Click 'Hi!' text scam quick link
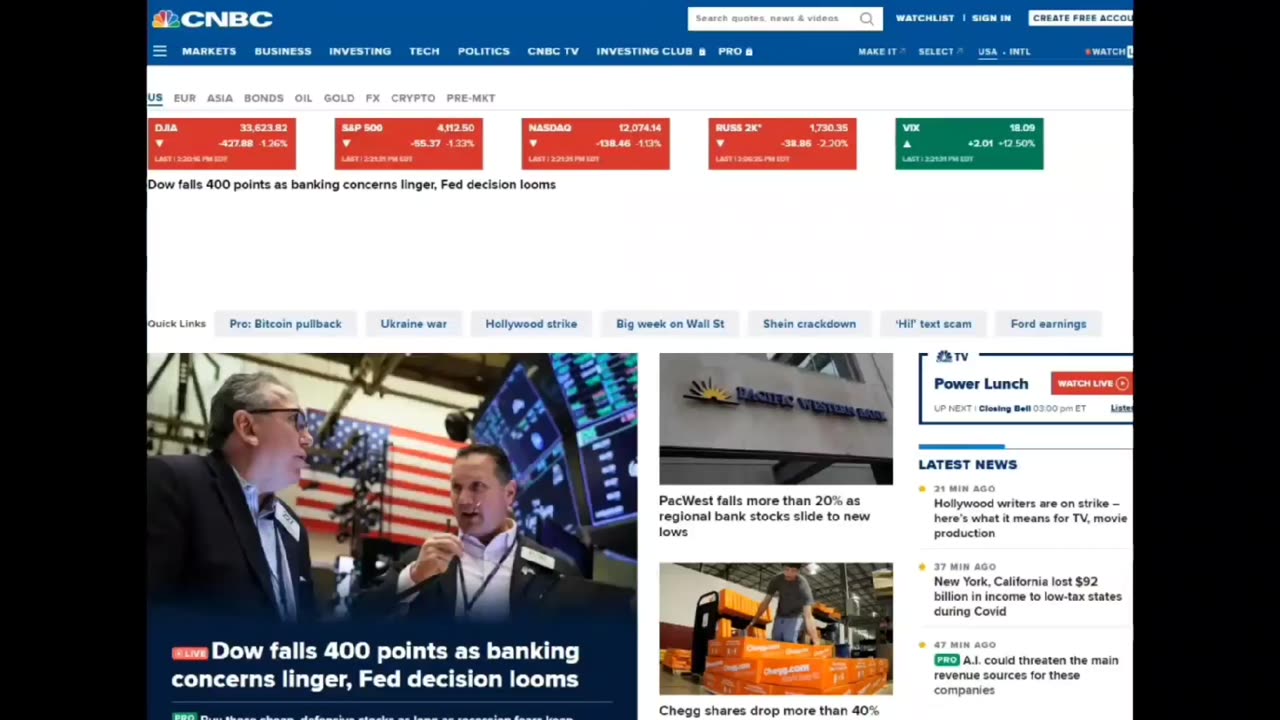 (x=933, y=324)
